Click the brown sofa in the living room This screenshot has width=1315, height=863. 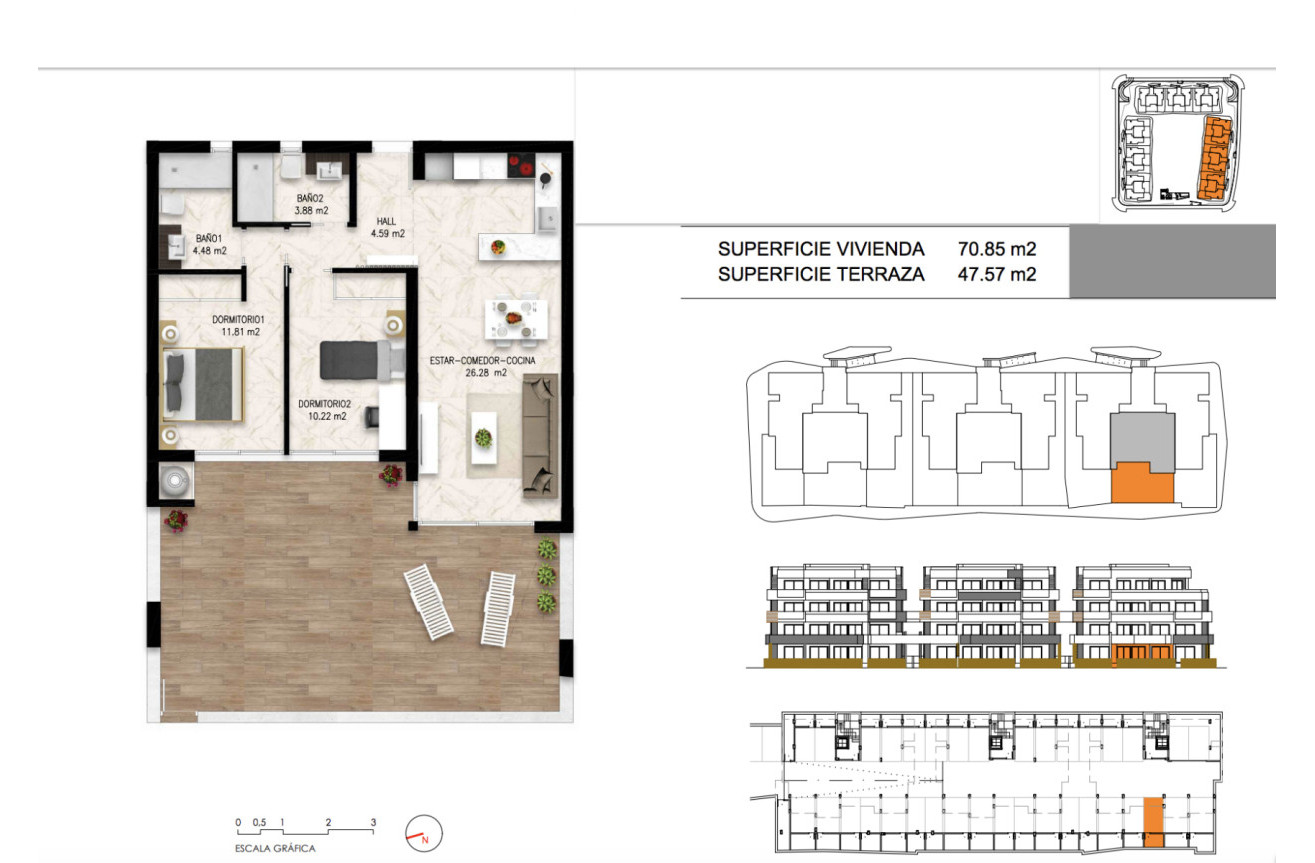click(540, 436)
